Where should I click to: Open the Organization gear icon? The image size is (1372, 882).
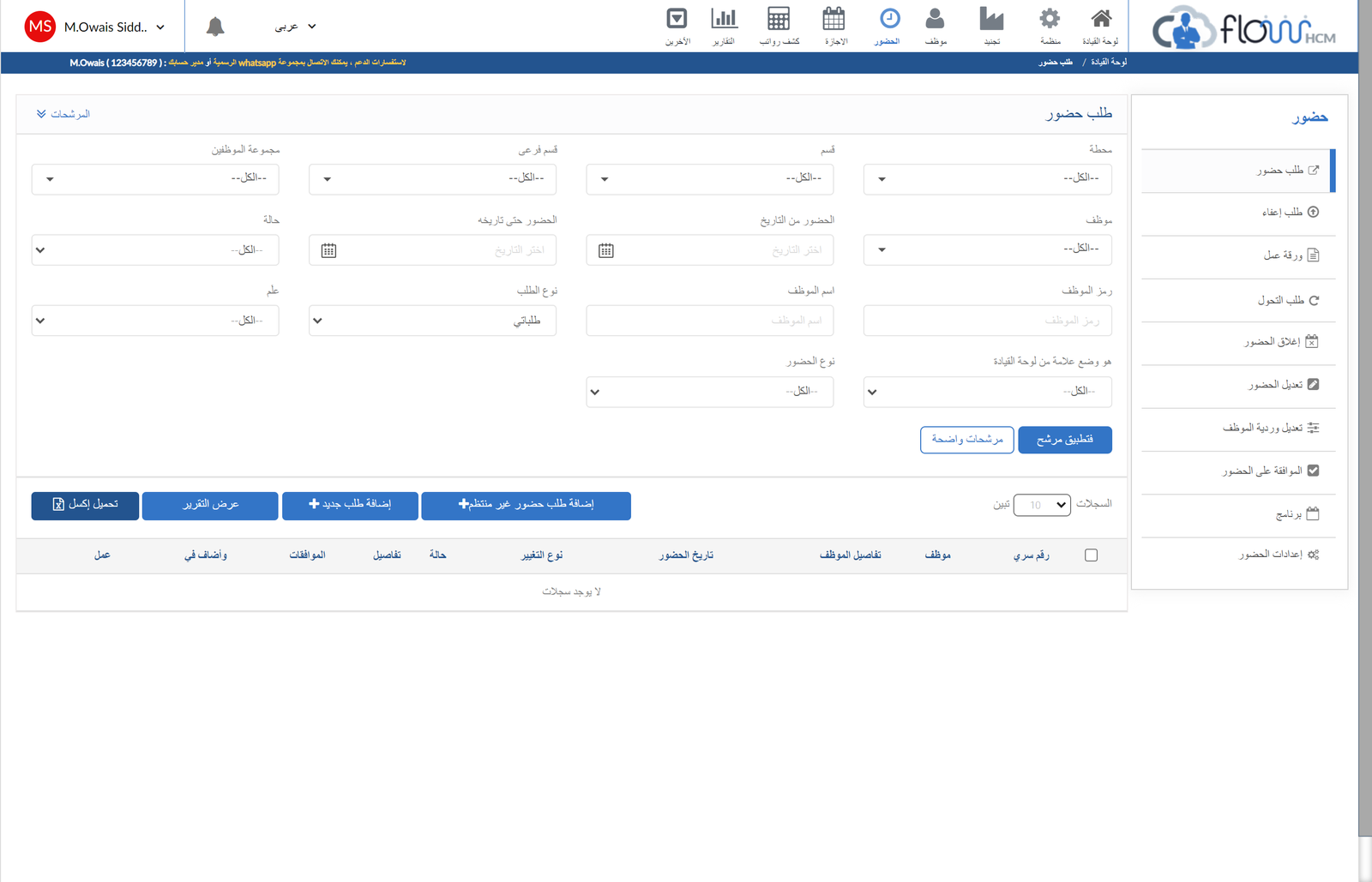tap(1050, 19)
